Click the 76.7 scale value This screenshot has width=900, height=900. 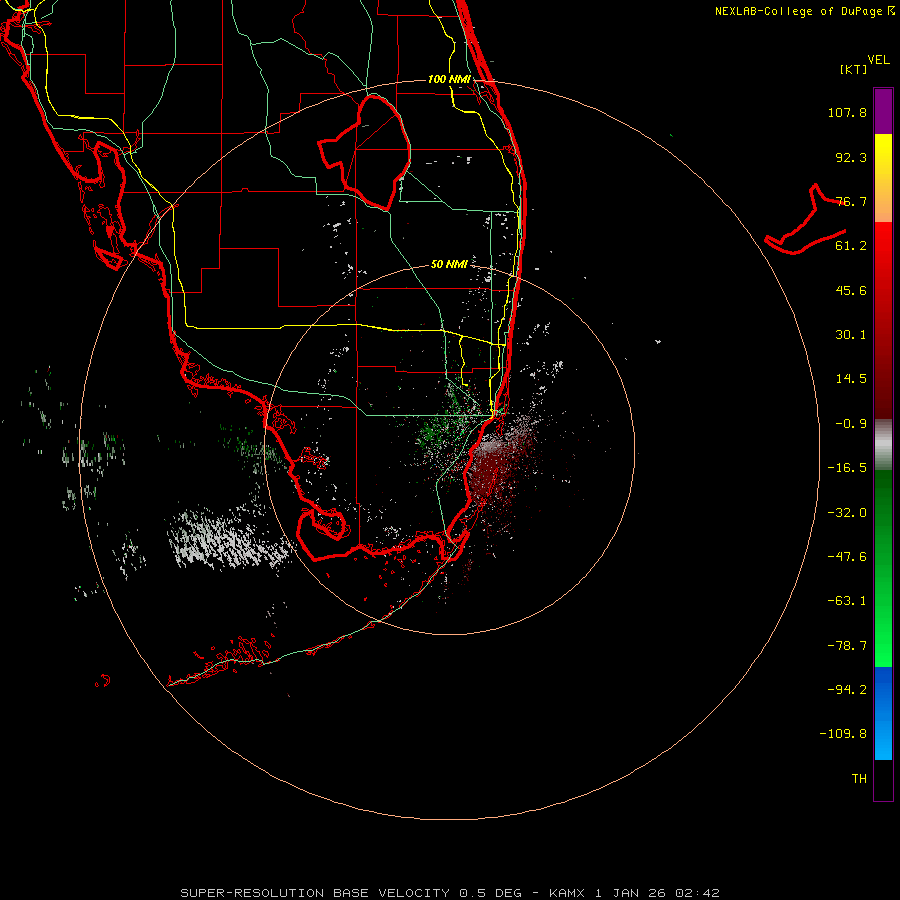pyautogui.click(x=851, y=201)
